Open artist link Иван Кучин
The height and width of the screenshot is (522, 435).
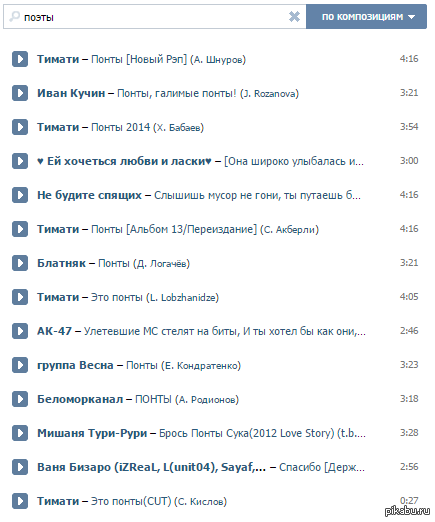[71, 93]
